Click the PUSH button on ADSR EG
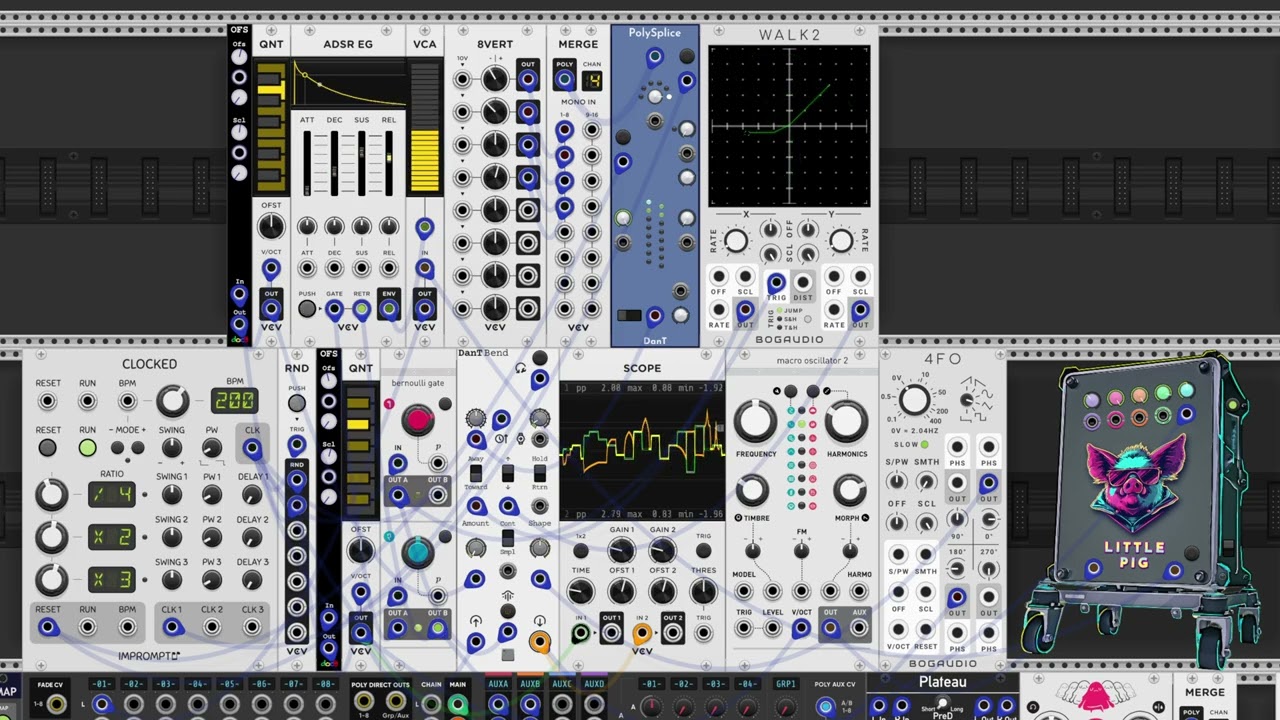Image resolution: width=1280 pixels, height=720 pixels. pos(307,309)
